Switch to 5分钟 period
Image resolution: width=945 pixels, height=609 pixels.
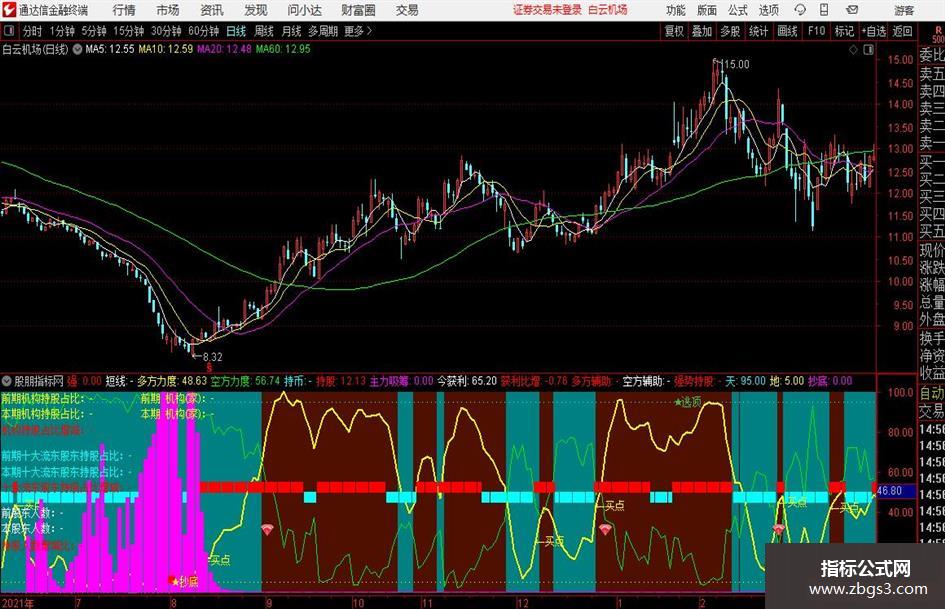(x=93, y=31)
